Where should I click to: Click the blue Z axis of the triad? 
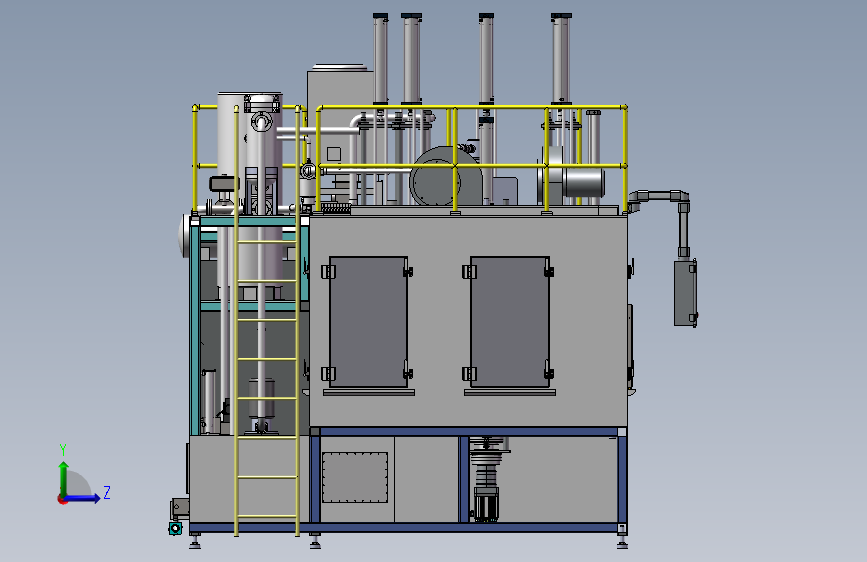coord(83,498)
